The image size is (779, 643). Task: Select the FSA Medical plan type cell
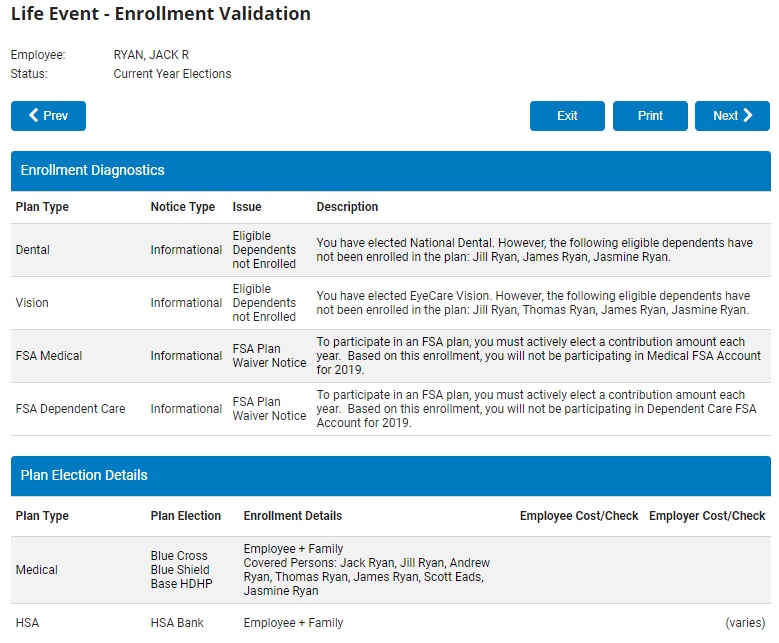pos(49,356)
